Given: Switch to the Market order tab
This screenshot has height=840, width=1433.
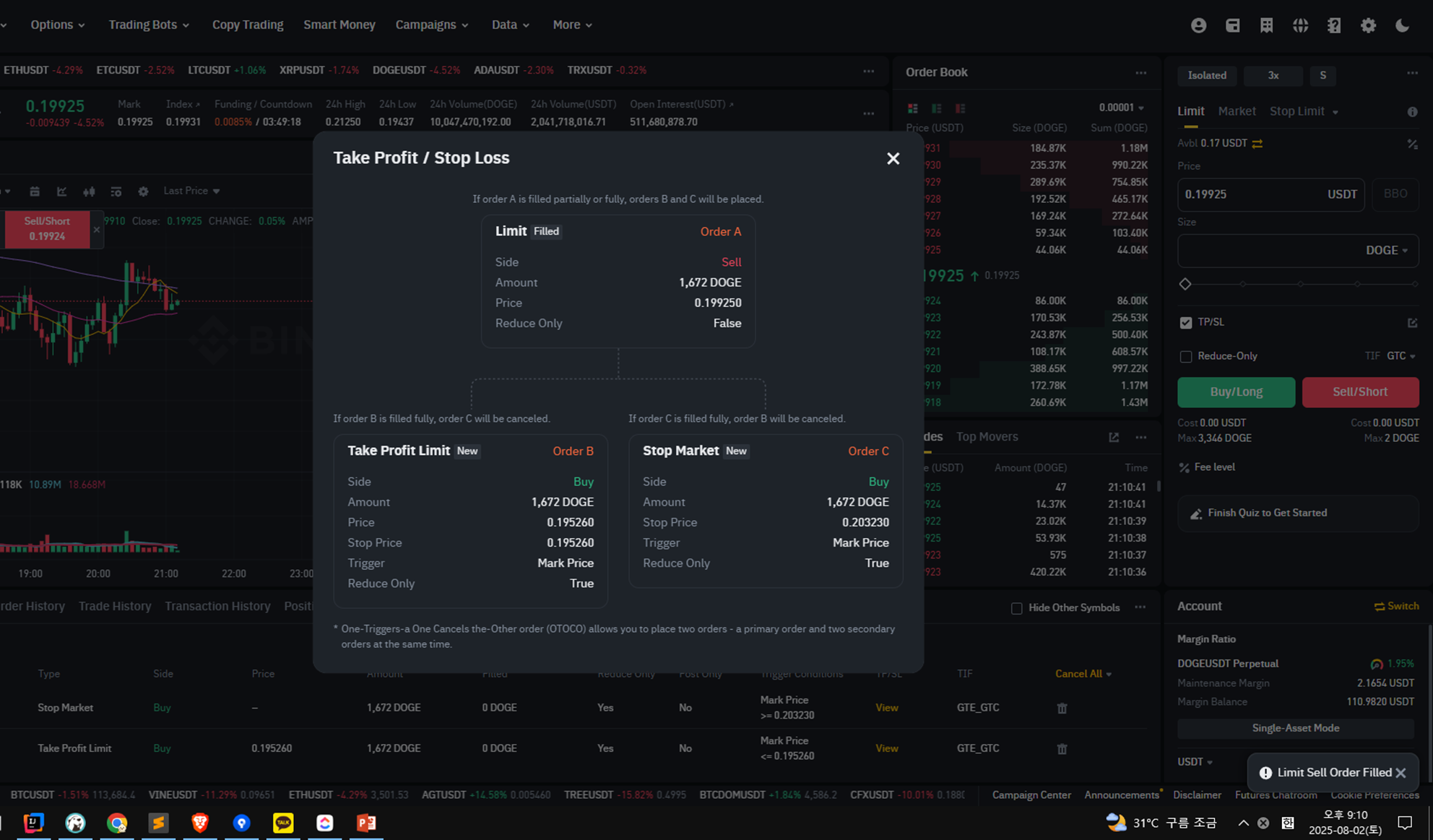Looking at the screenshot, I should click(1237, 111).
